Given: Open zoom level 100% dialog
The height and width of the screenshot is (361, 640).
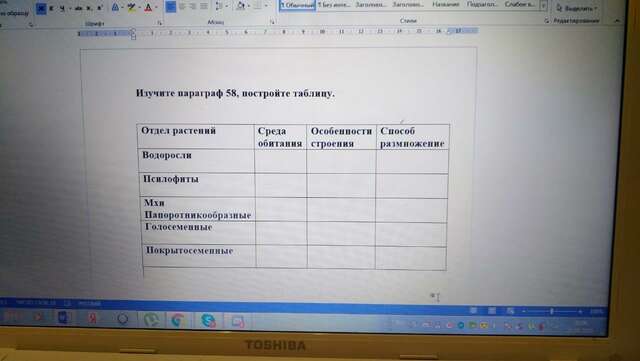Looking at the screenshot, I should [596, 312].
